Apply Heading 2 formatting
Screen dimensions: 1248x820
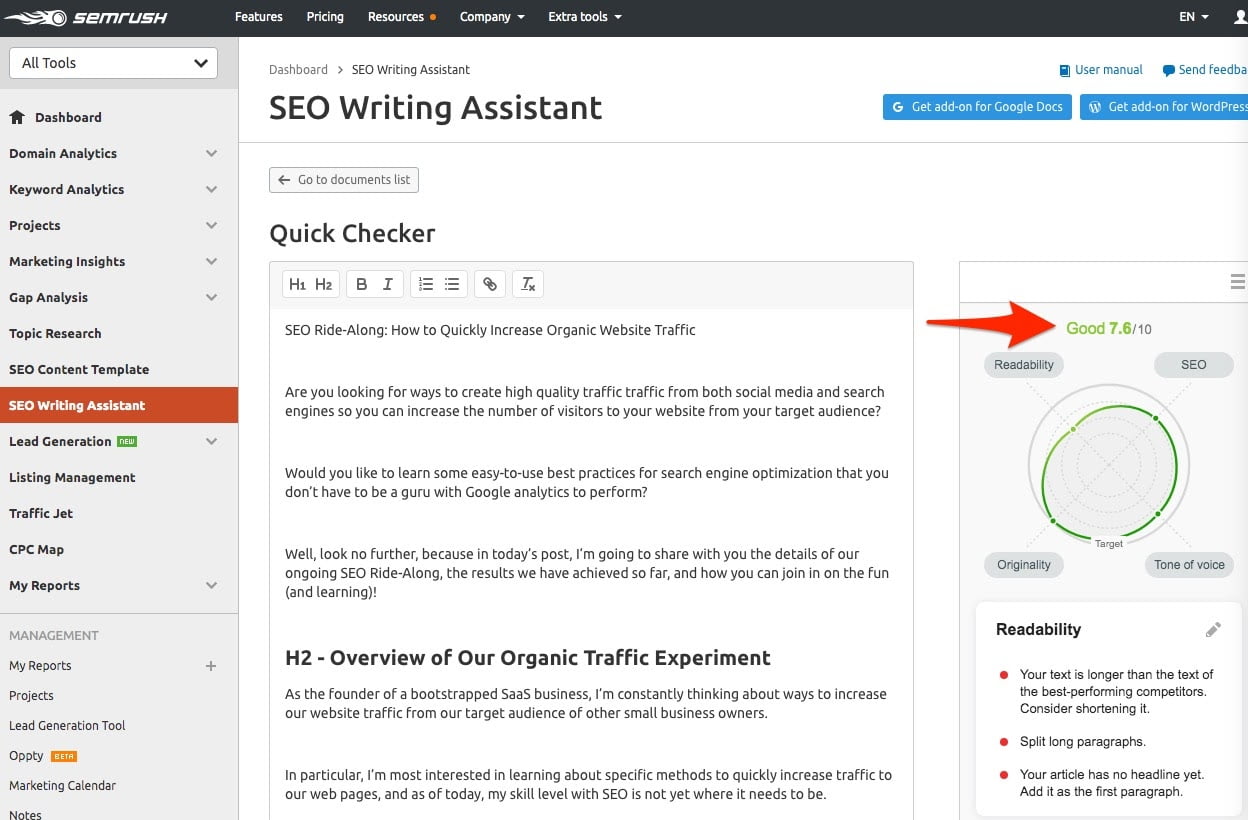click(324, 284)
